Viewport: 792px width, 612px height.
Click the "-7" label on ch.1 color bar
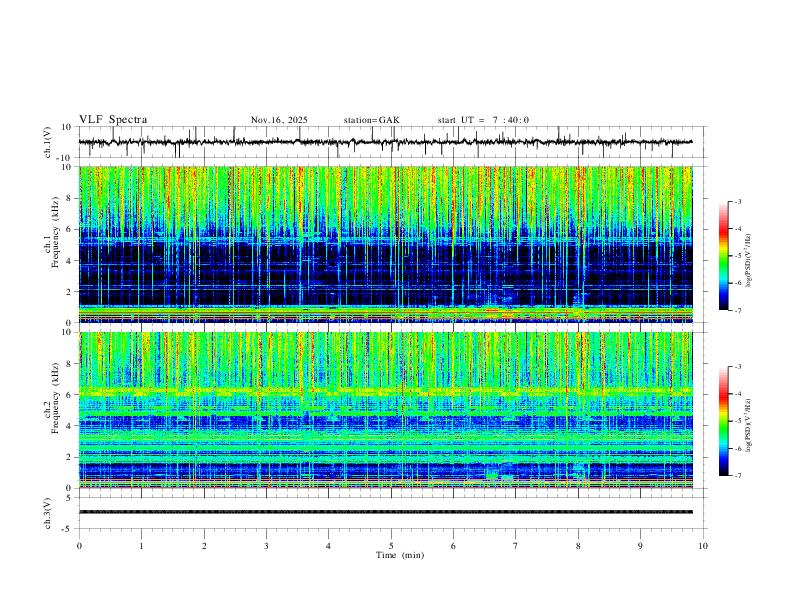click(x=737, y=311)
